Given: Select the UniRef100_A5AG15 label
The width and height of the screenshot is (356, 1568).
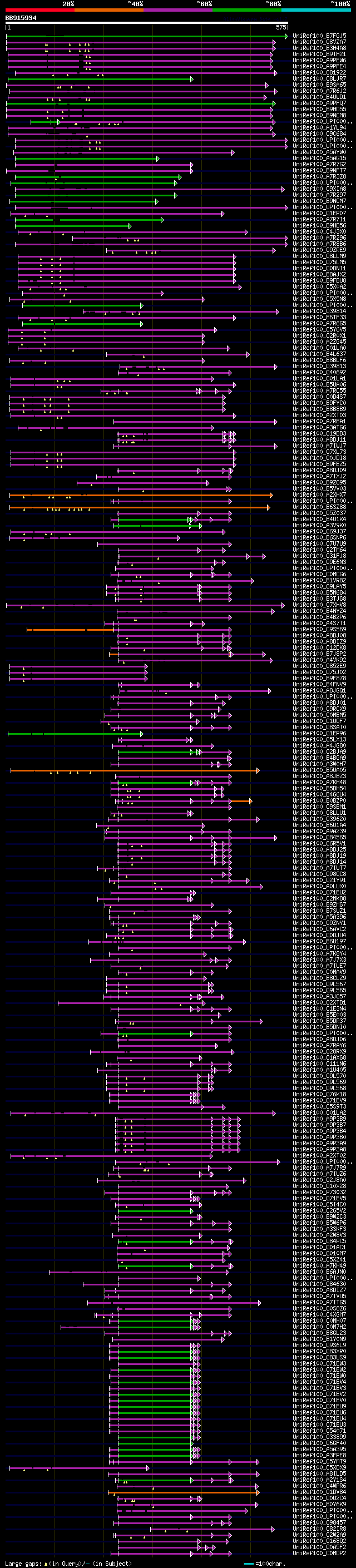Looking at the screenshot, I should tap(319, 159).
